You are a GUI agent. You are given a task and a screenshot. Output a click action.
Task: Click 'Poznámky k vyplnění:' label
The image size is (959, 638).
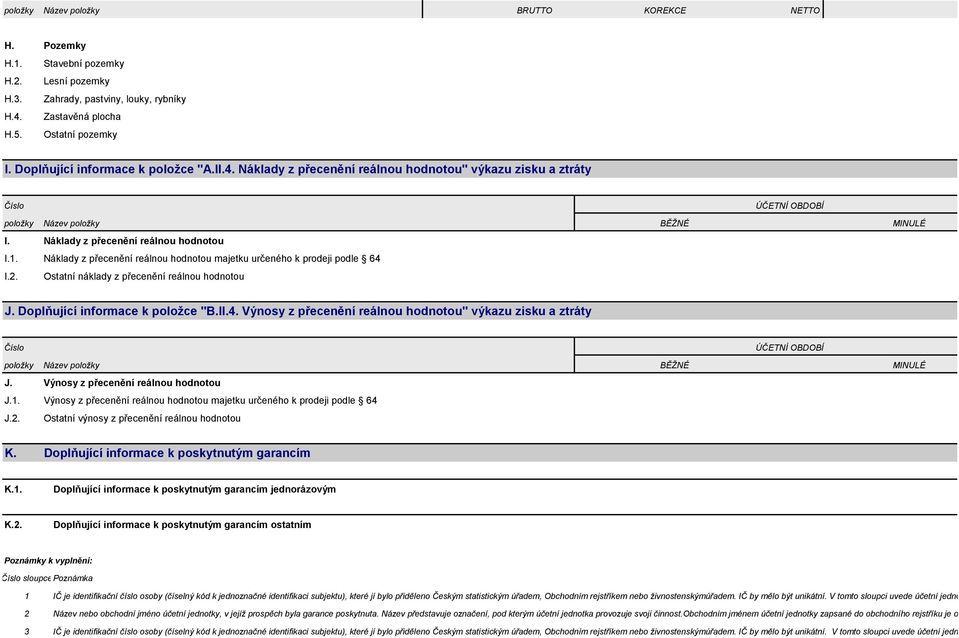point(48,560)
